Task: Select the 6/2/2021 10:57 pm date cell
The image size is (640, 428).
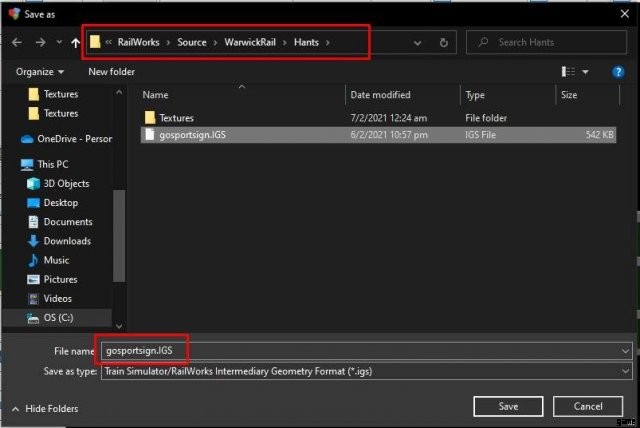Action: point(389,135)
